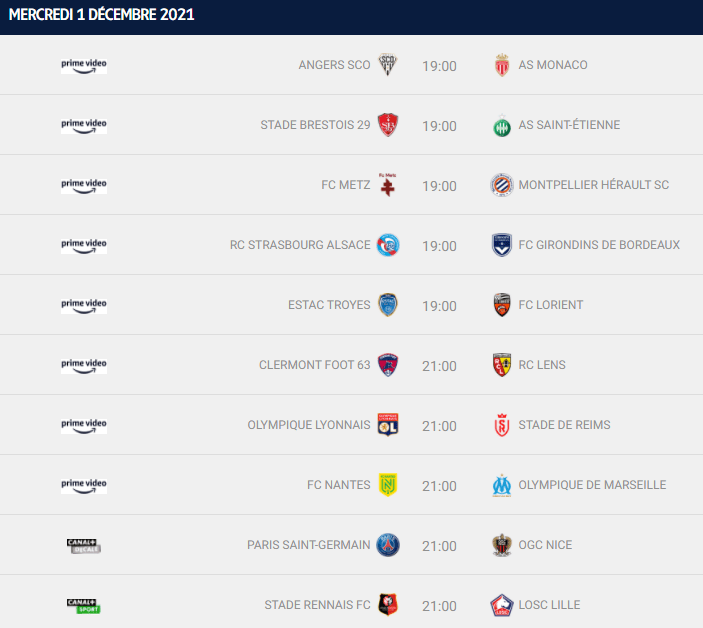Click Prime Video logo for Angers match
Screen dimensions: 703x628
coord(84,65)
